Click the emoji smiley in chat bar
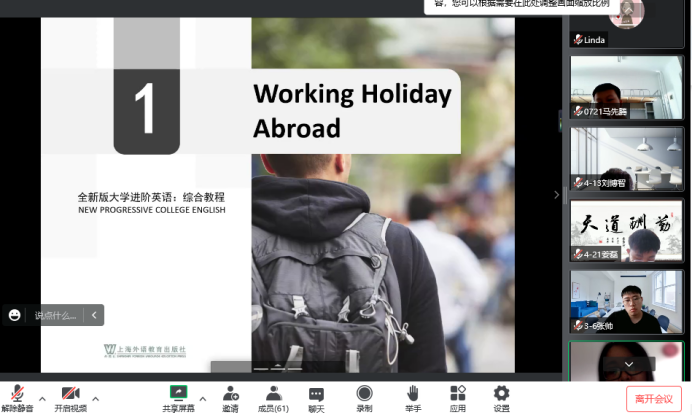 coord(15,315)
